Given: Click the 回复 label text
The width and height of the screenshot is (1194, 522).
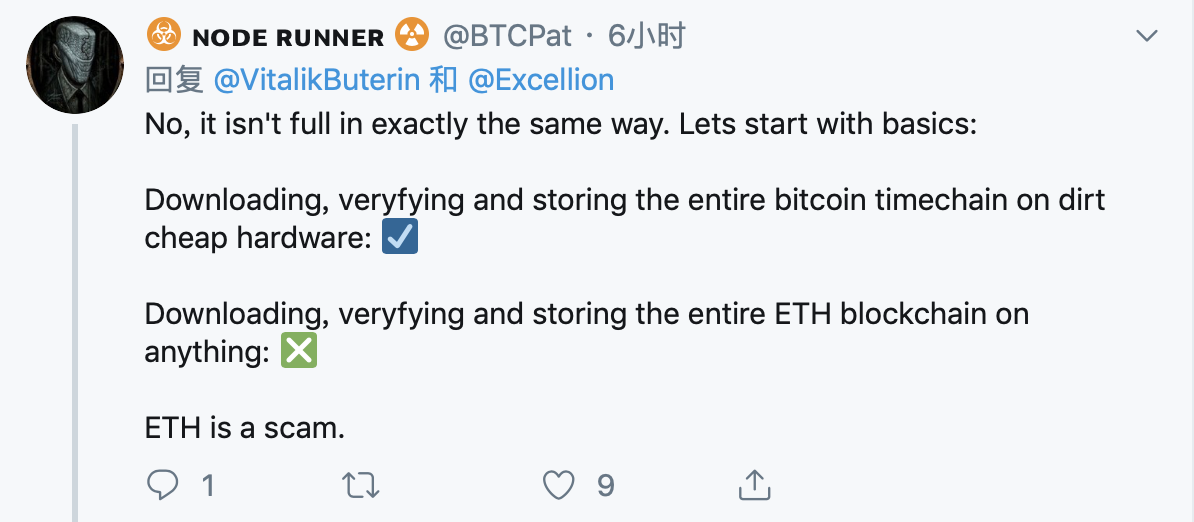Looking at the screenshot, I should click(174, 79).
